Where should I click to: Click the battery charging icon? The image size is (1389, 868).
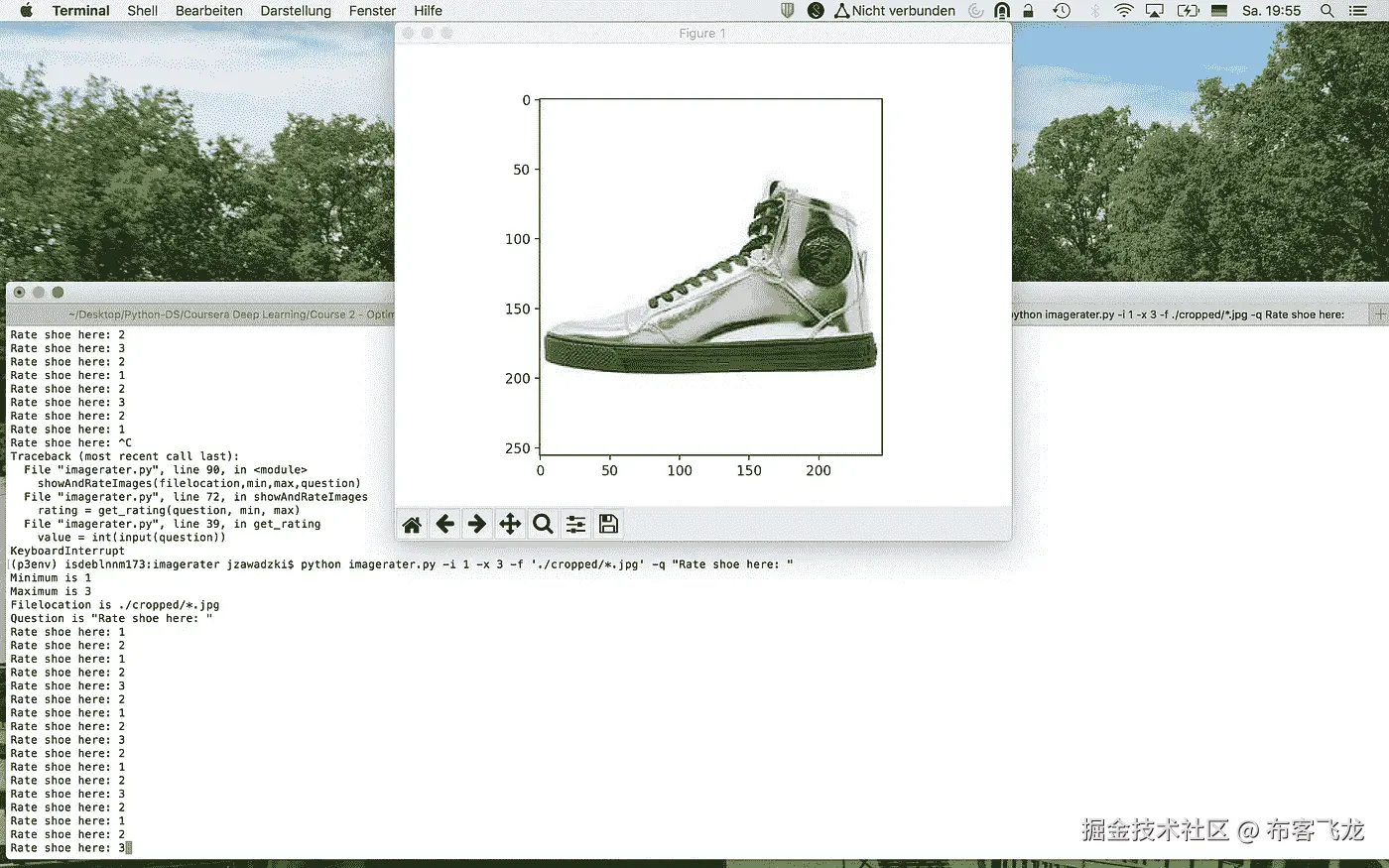click(x=1189, y=11)
